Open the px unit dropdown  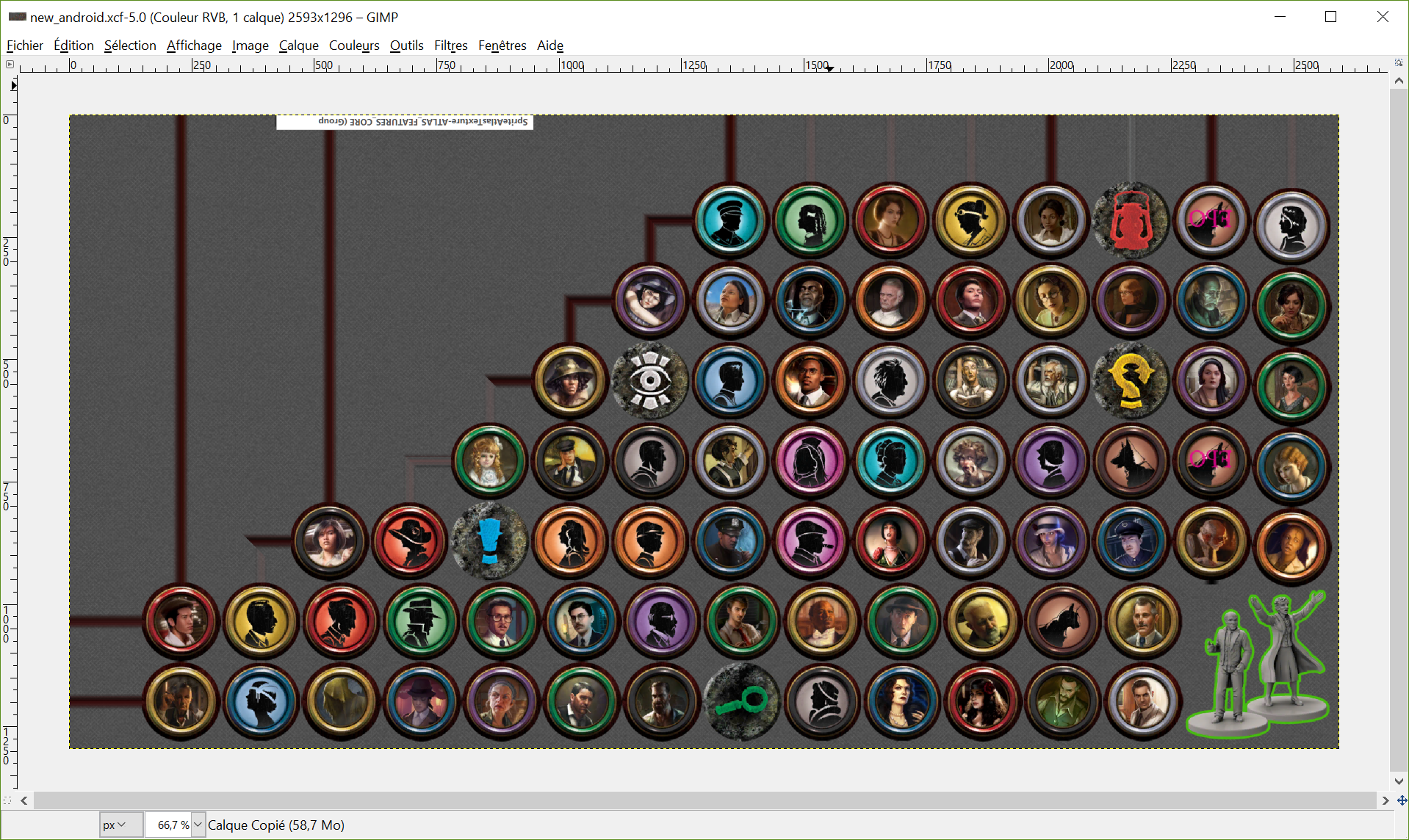tap(115, 825)
